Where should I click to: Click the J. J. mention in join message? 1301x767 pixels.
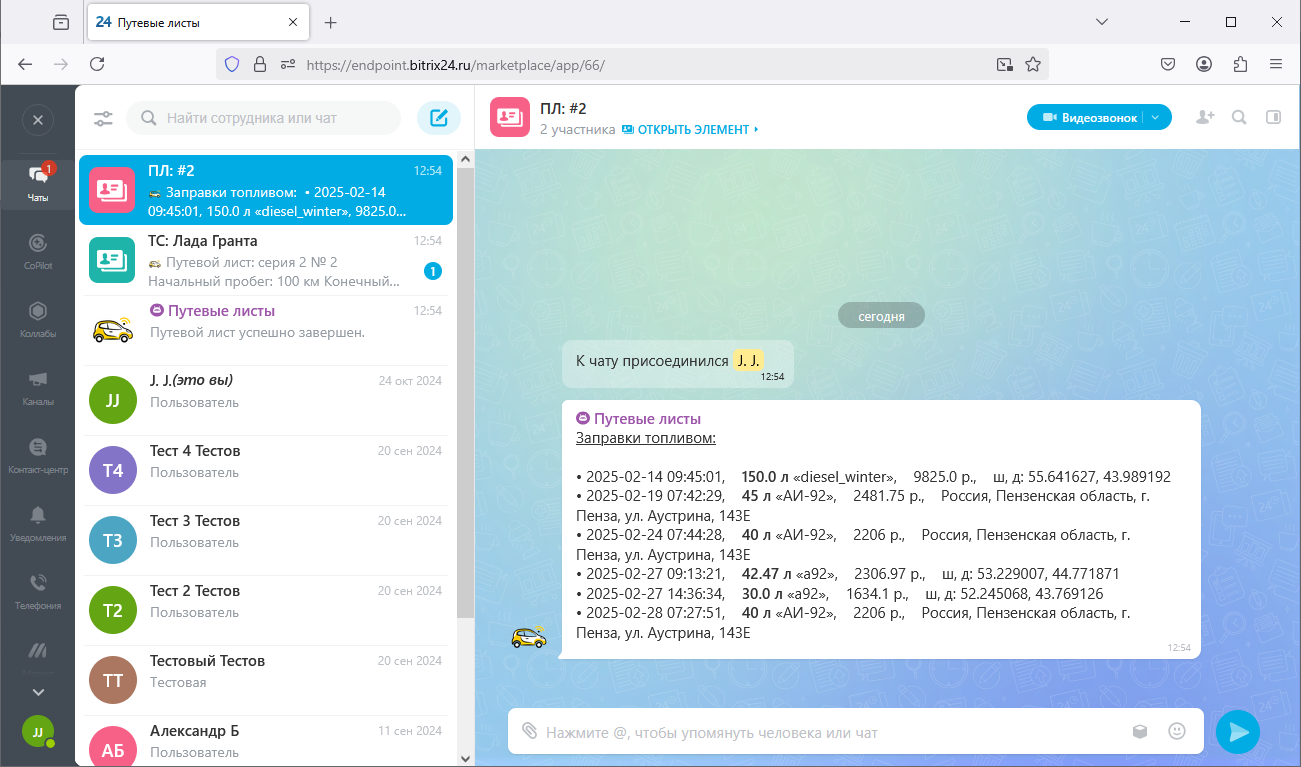coord(748,361)
